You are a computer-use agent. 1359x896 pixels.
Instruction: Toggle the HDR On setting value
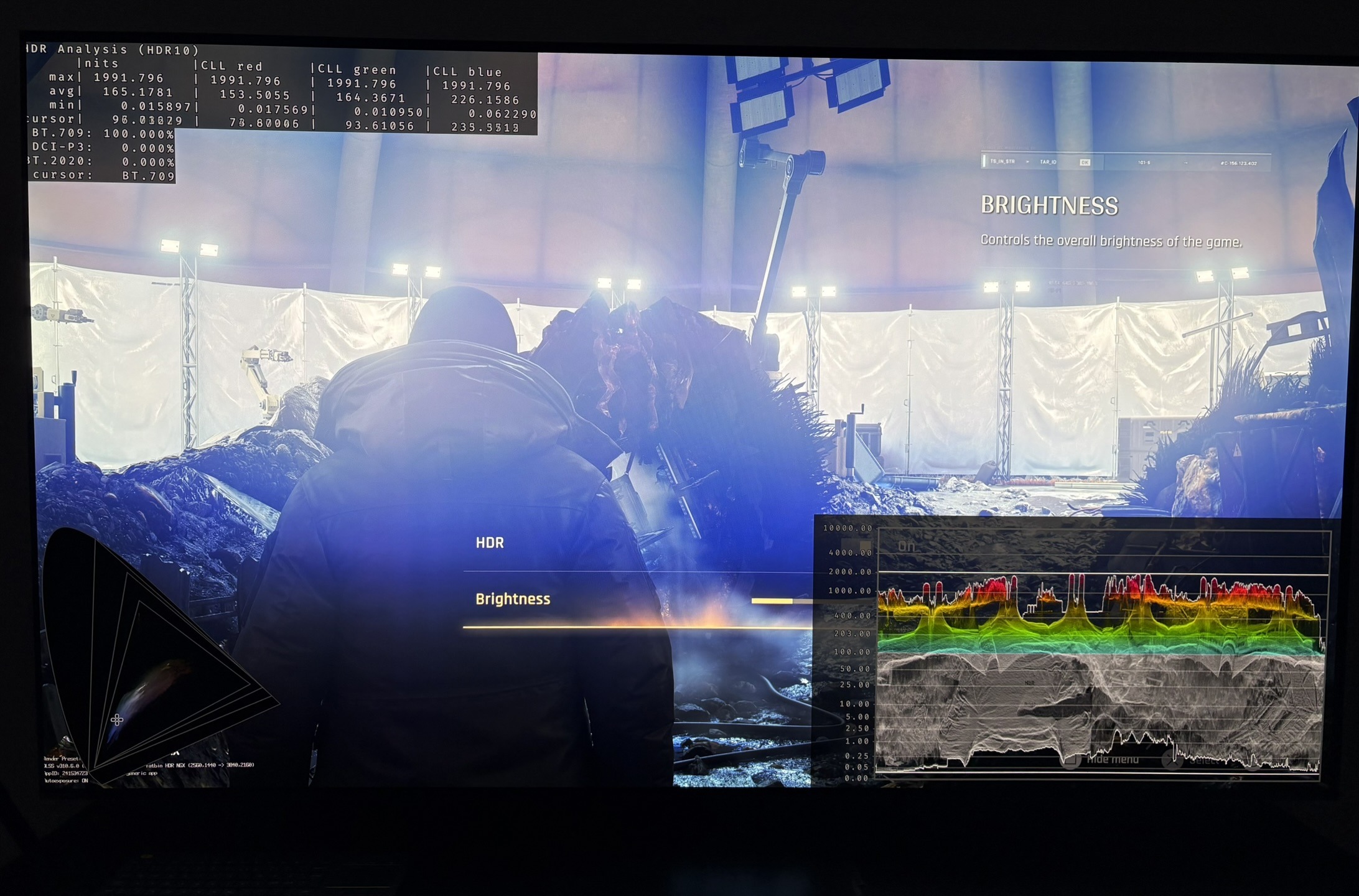pos(907,546)
